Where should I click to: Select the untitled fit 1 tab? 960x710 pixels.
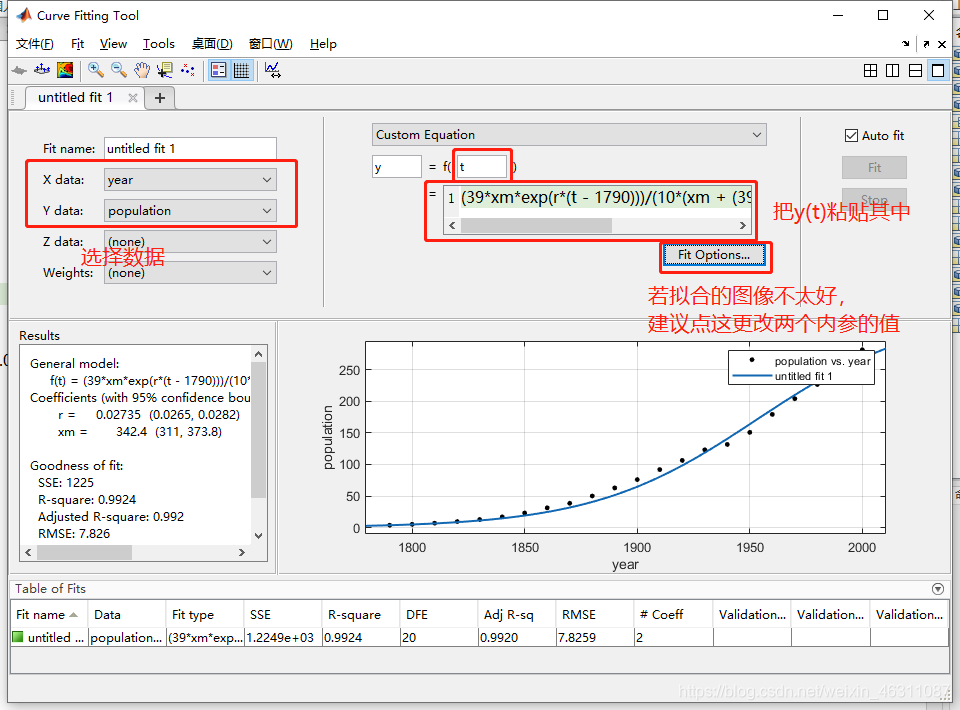coord(75,98)
